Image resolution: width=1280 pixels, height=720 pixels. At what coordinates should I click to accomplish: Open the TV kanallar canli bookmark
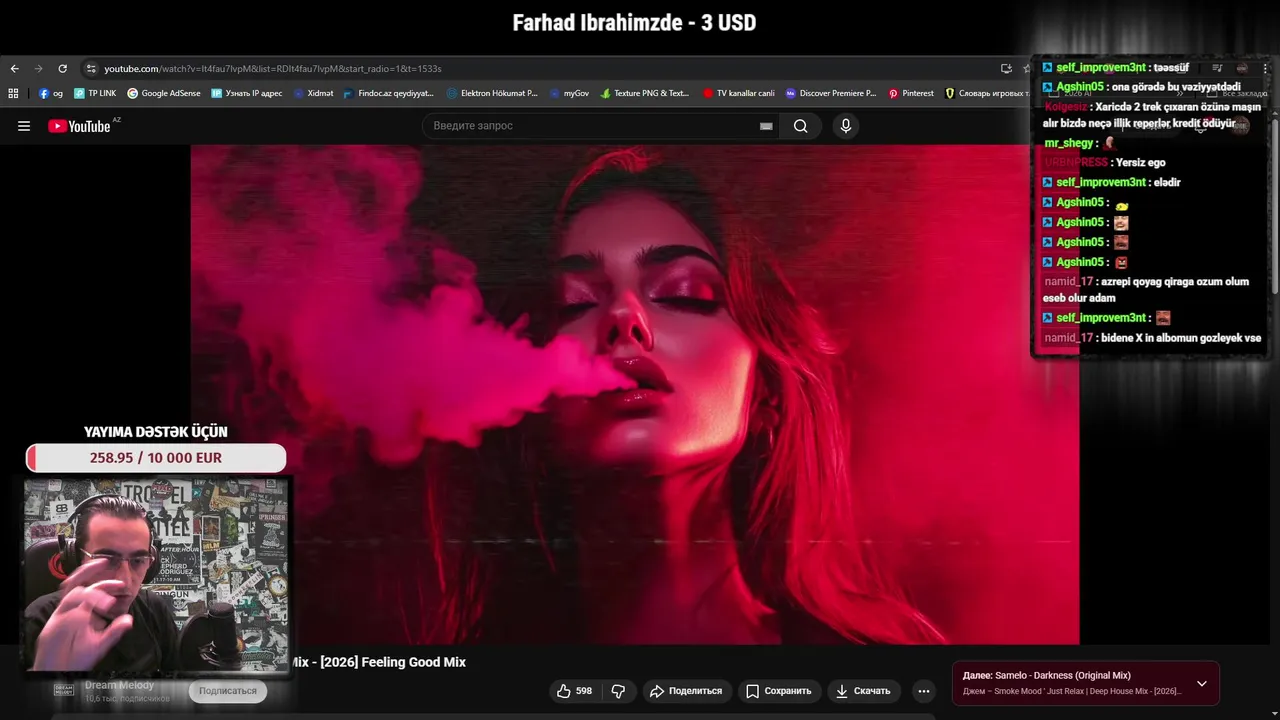coord(739,93)
